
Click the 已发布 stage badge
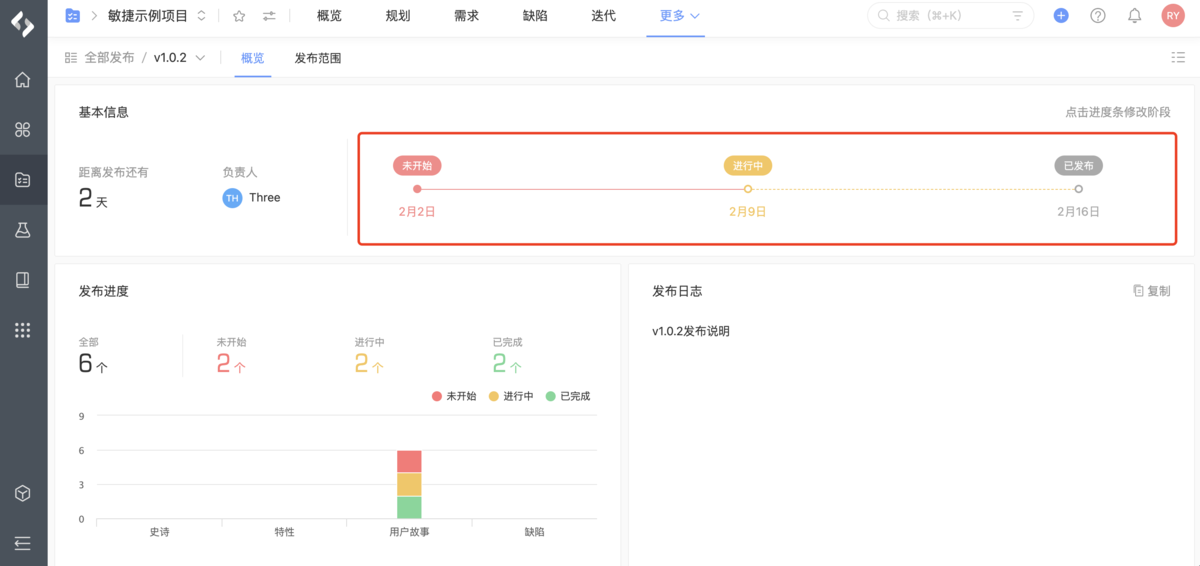[x=1078, y=166]
